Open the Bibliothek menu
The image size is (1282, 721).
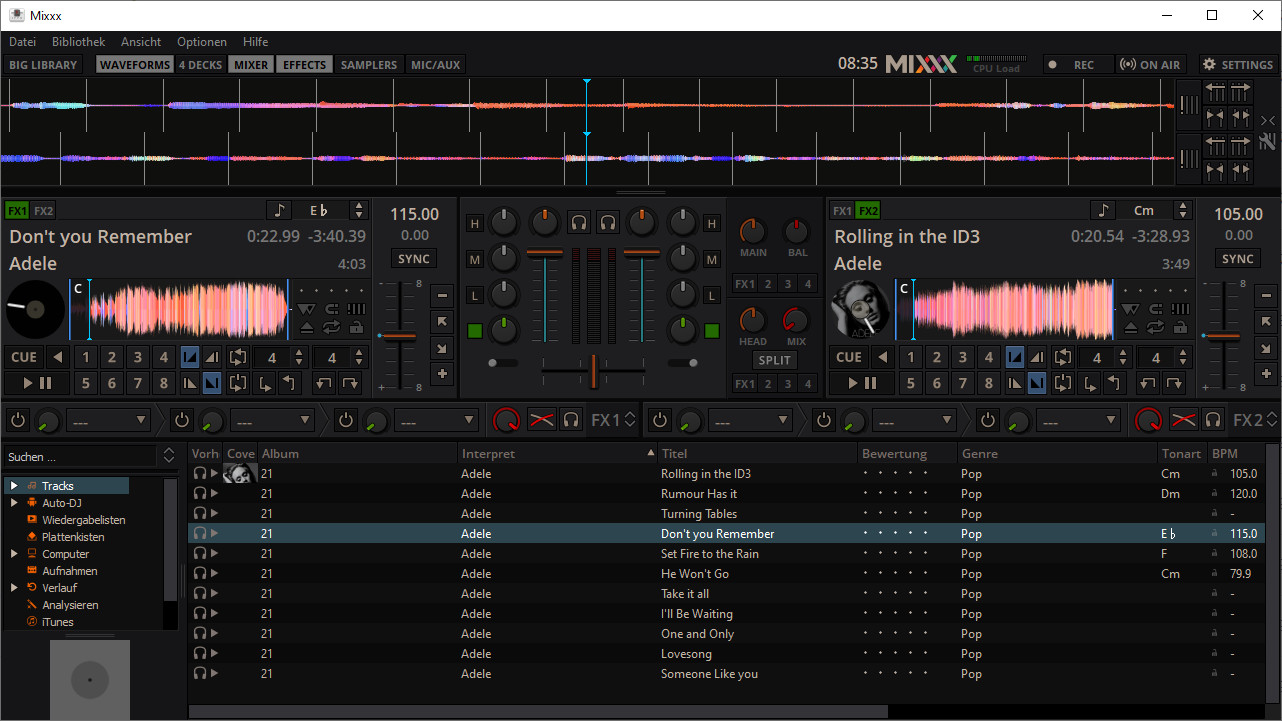[x=78, y=42]
